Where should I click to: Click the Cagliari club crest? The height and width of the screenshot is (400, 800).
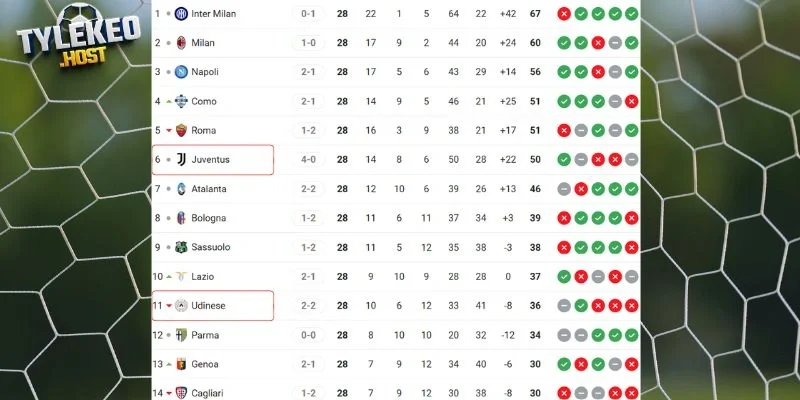181,392
